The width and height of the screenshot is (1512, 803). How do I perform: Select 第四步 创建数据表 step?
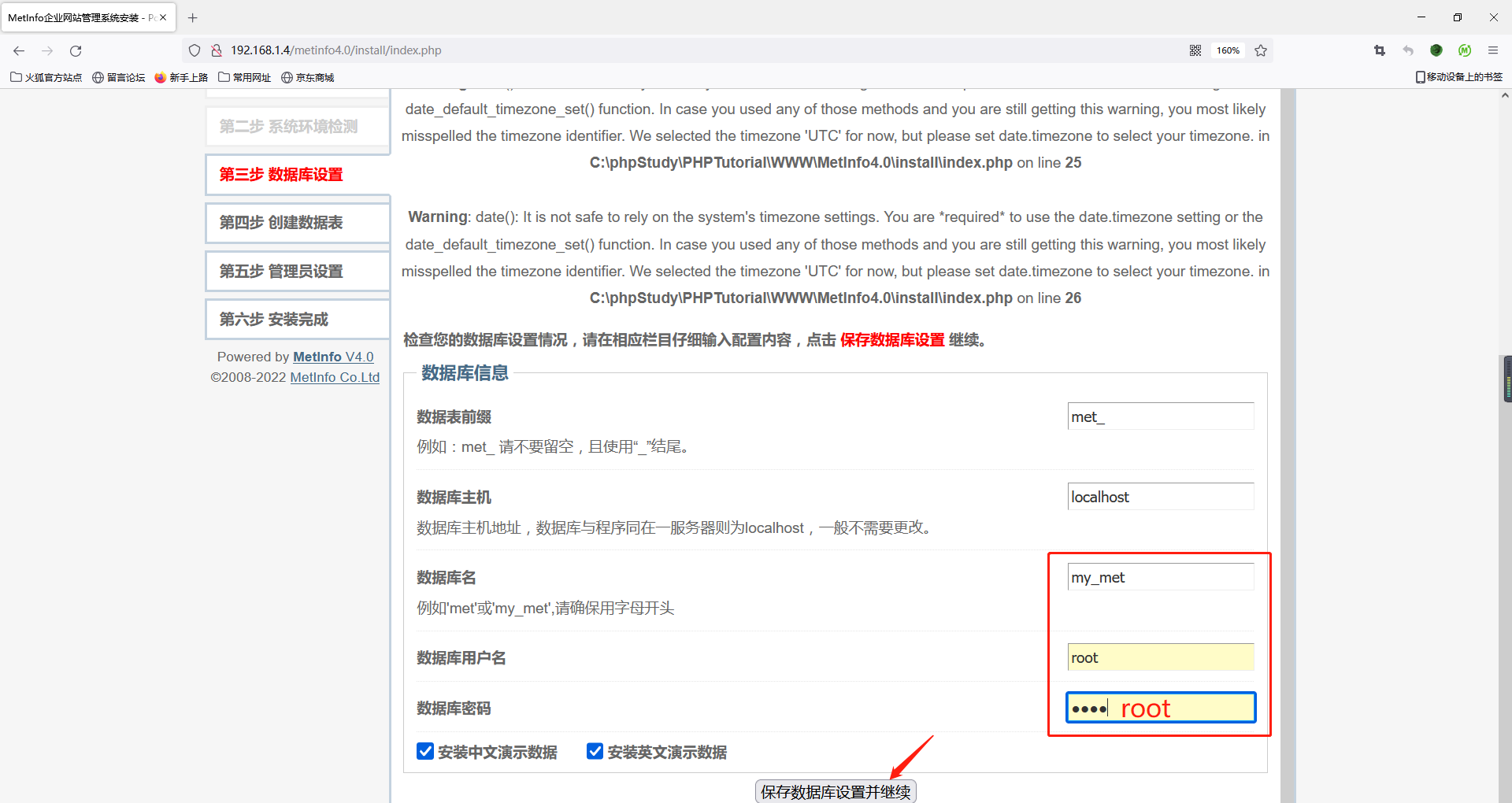pyautogui.click(x=298, y=223)
